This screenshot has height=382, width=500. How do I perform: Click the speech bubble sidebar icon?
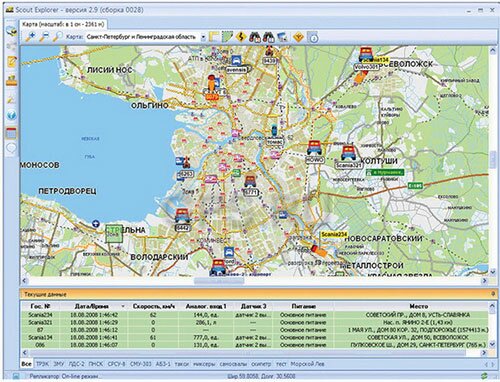(x=11, y=148)
